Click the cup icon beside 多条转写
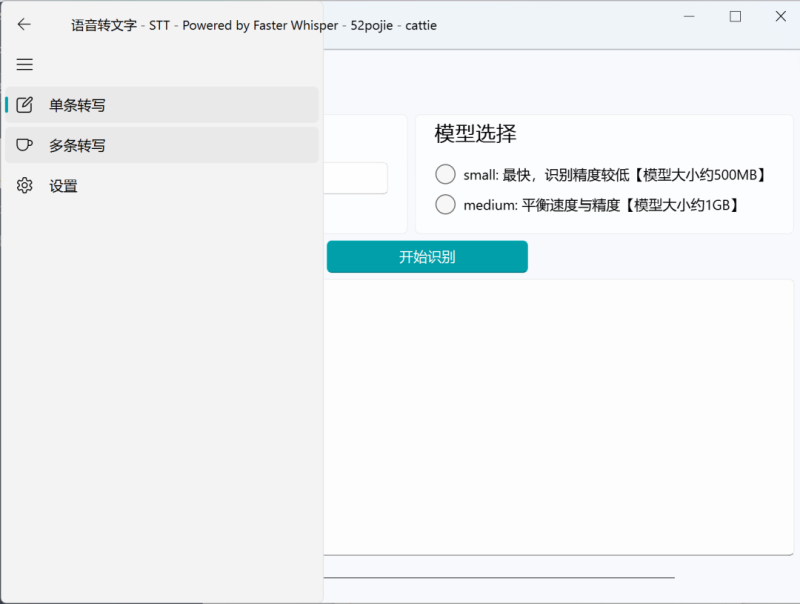 point(24,145)
